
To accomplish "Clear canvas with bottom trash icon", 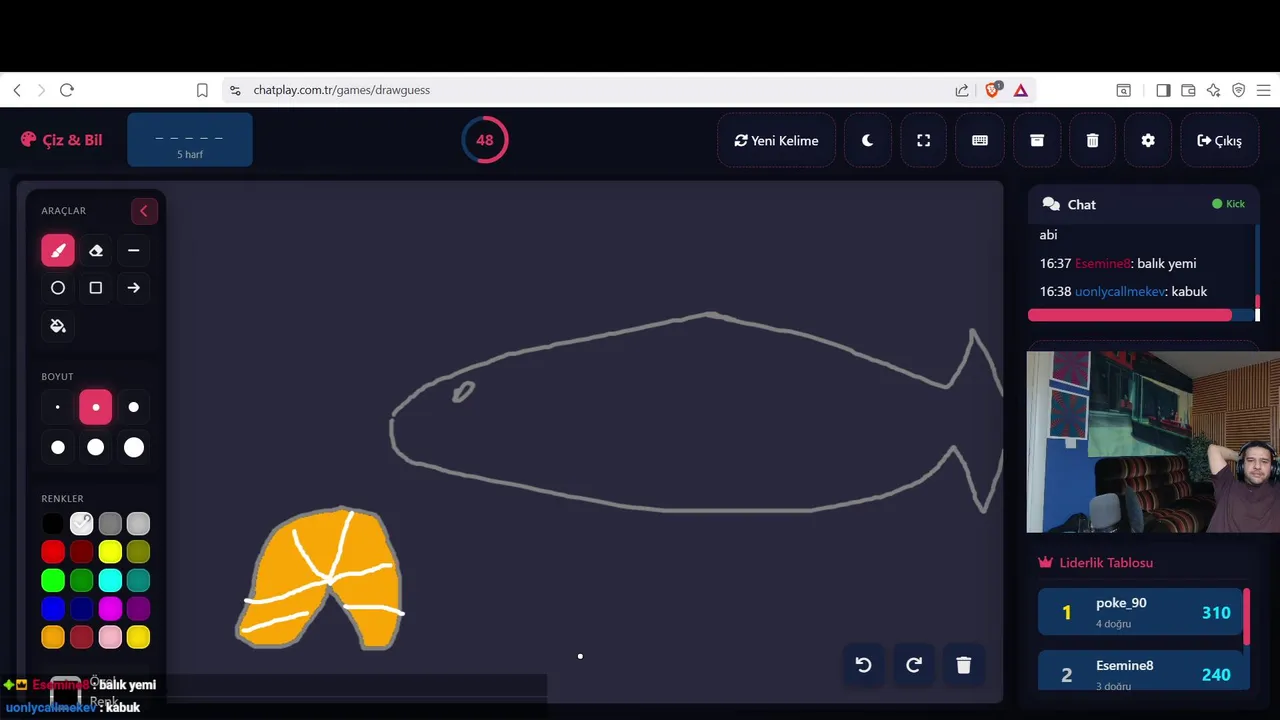I will pyautogui.click(x=964, y=665).
